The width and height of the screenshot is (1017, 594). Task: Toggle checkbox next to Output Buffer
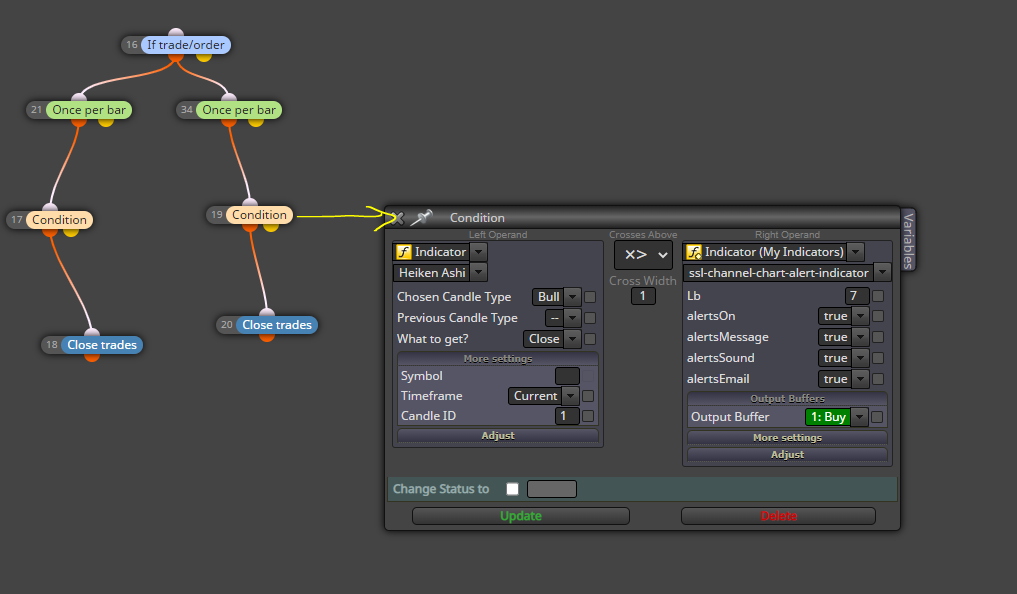pyautogui.click(x=877, y=417)
